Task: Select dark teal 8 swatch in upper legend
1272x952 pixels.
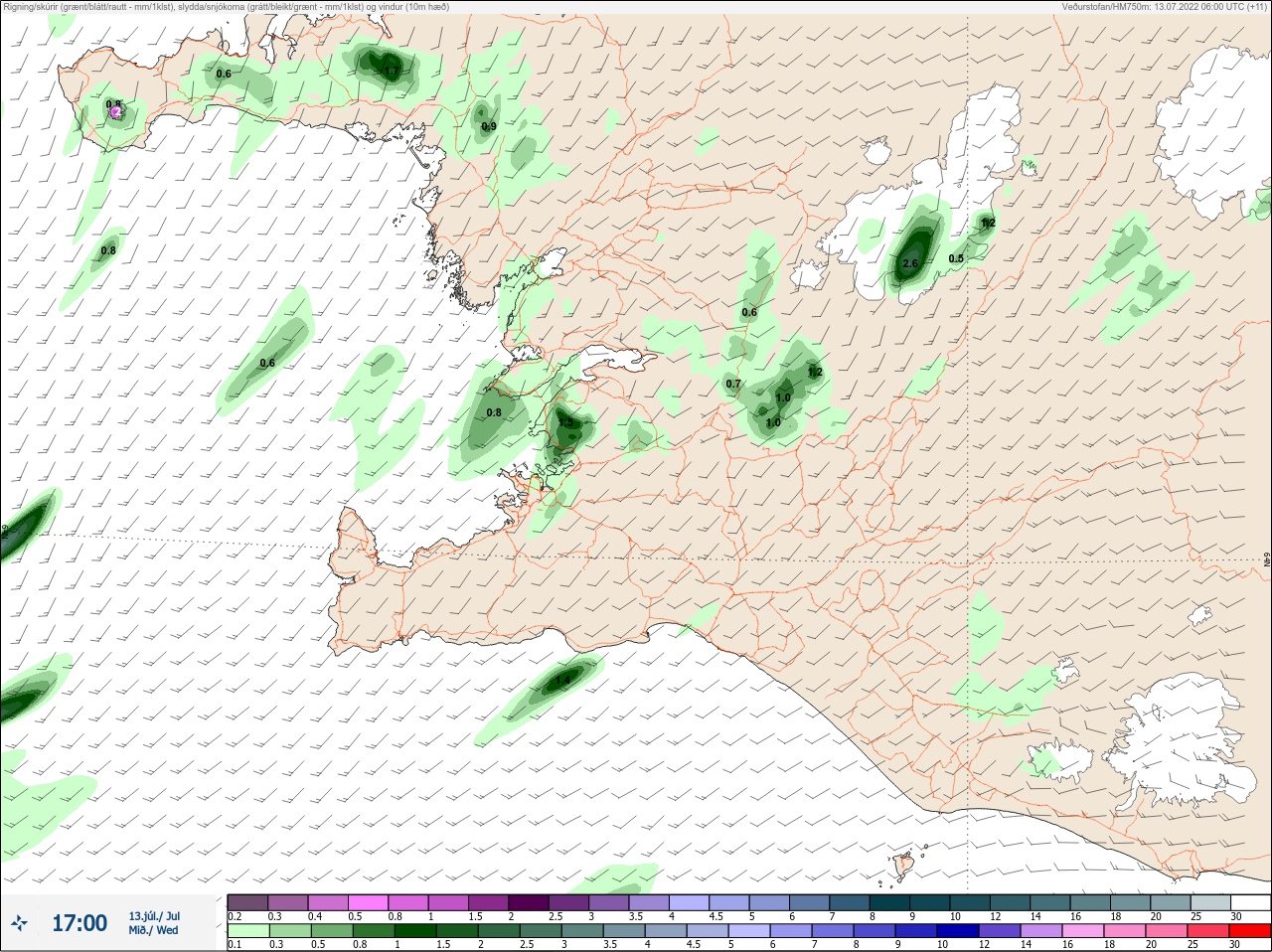Action: pyautogui.click(x=890, y=902)
